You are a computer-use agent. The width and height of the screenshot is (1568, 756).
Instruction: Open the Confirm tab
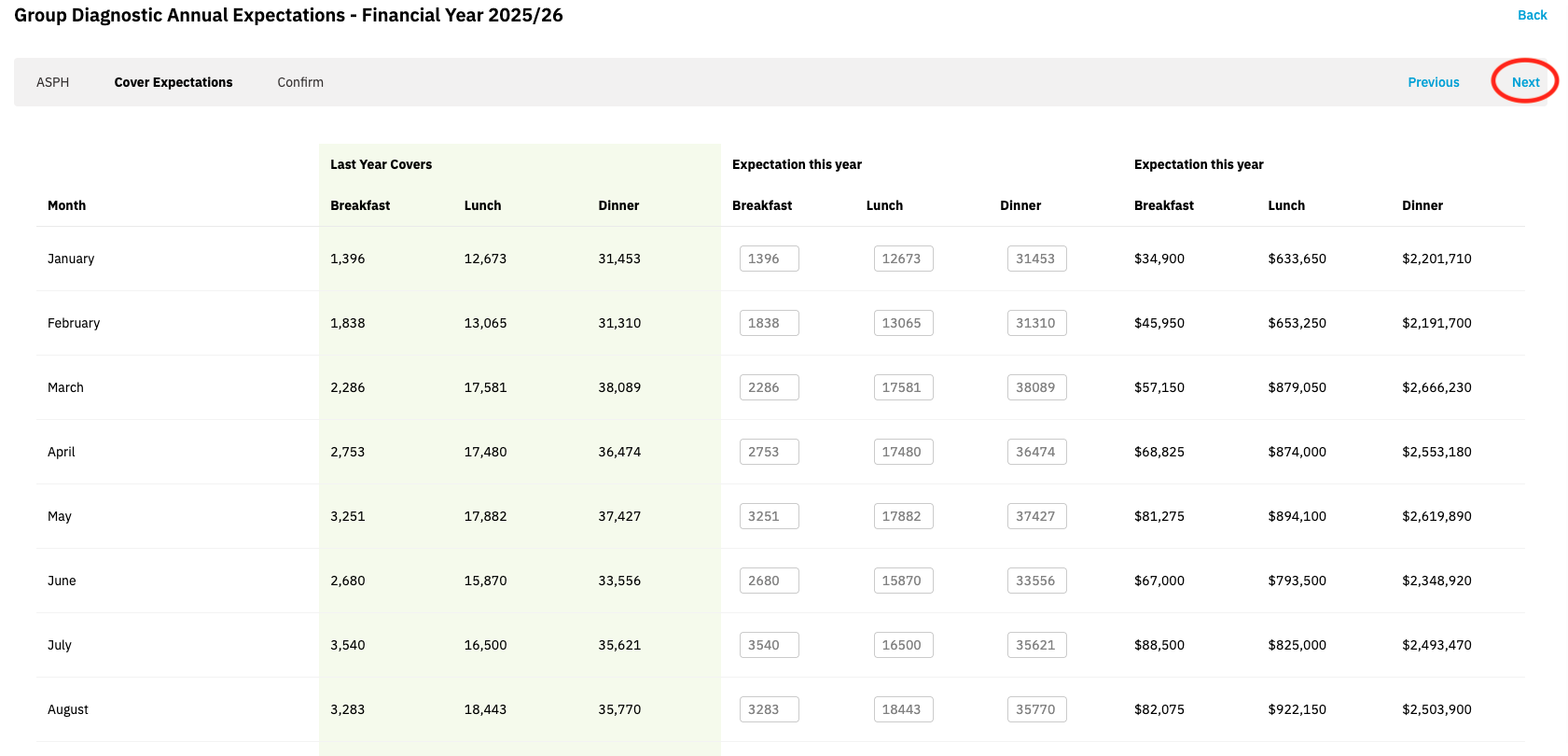pyautogui.click(x=300, y=82)
